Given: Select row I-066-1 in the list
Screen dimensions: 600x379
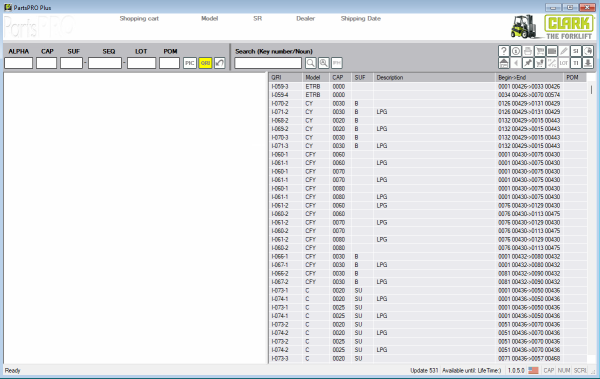Looking at the screenshot, I should [428, 256].
